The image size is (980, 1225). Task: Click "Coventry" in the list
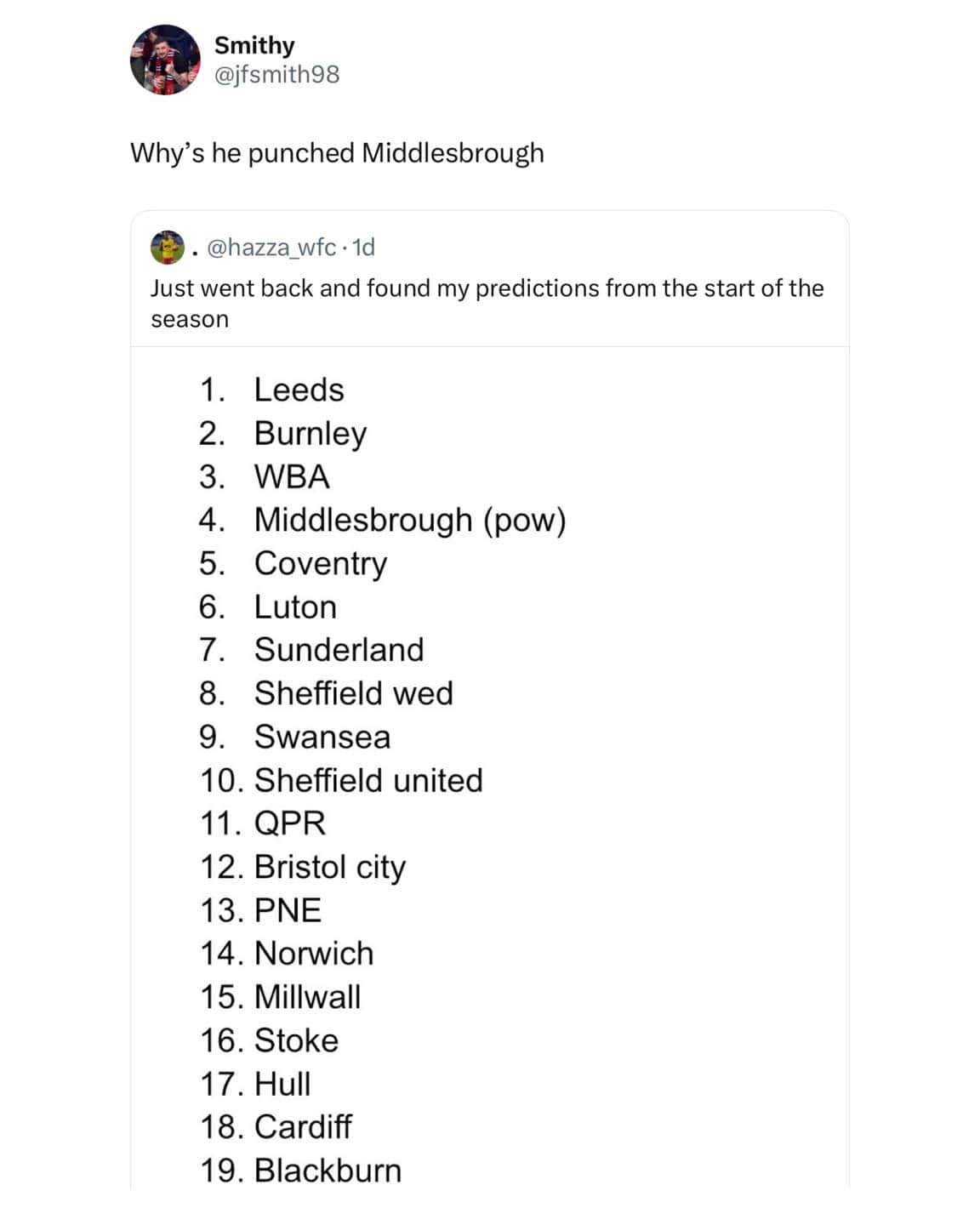point(321,563)
